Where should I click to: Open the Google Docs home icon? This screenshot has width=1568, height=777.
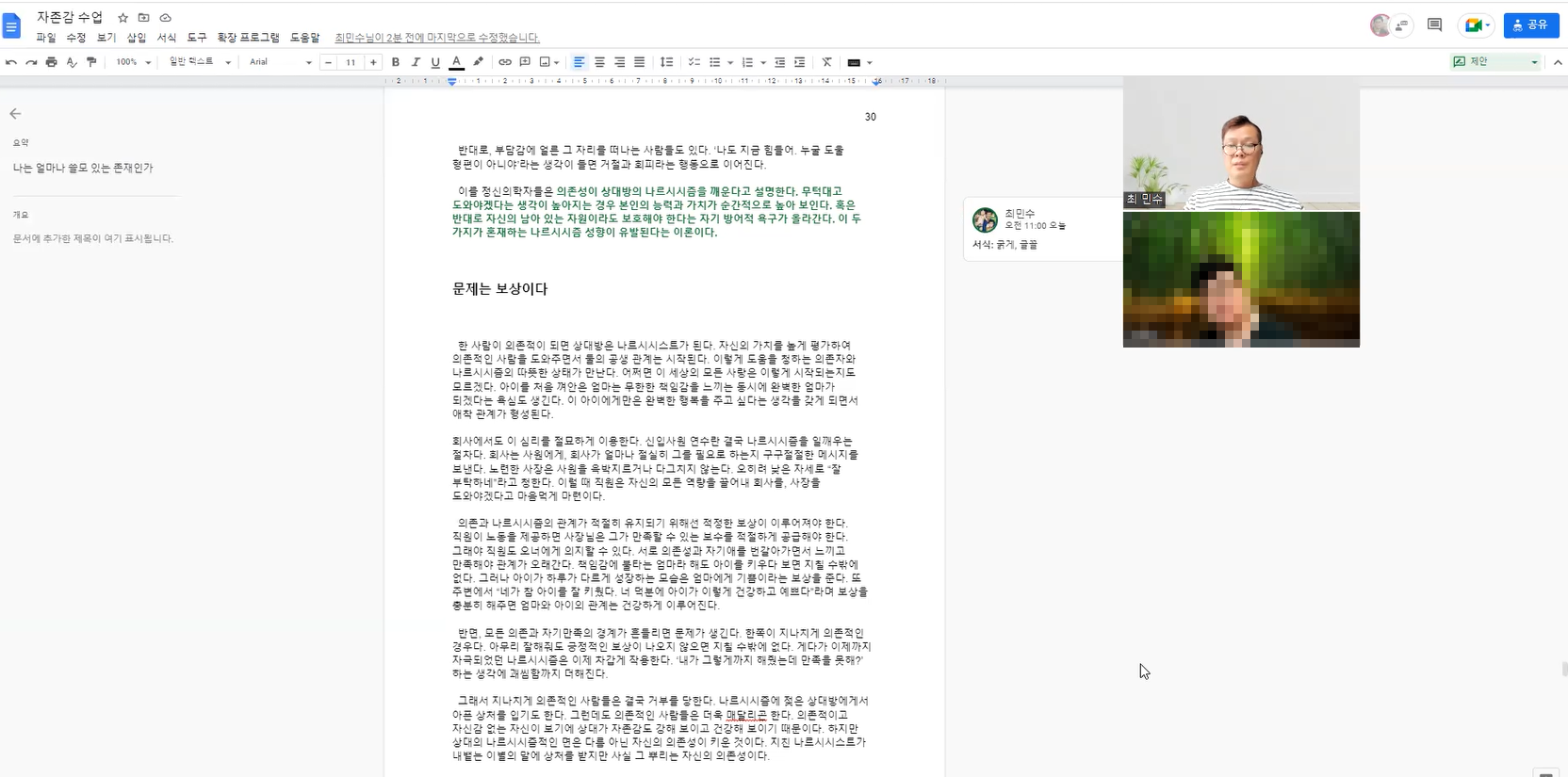(x=11, y=26)
